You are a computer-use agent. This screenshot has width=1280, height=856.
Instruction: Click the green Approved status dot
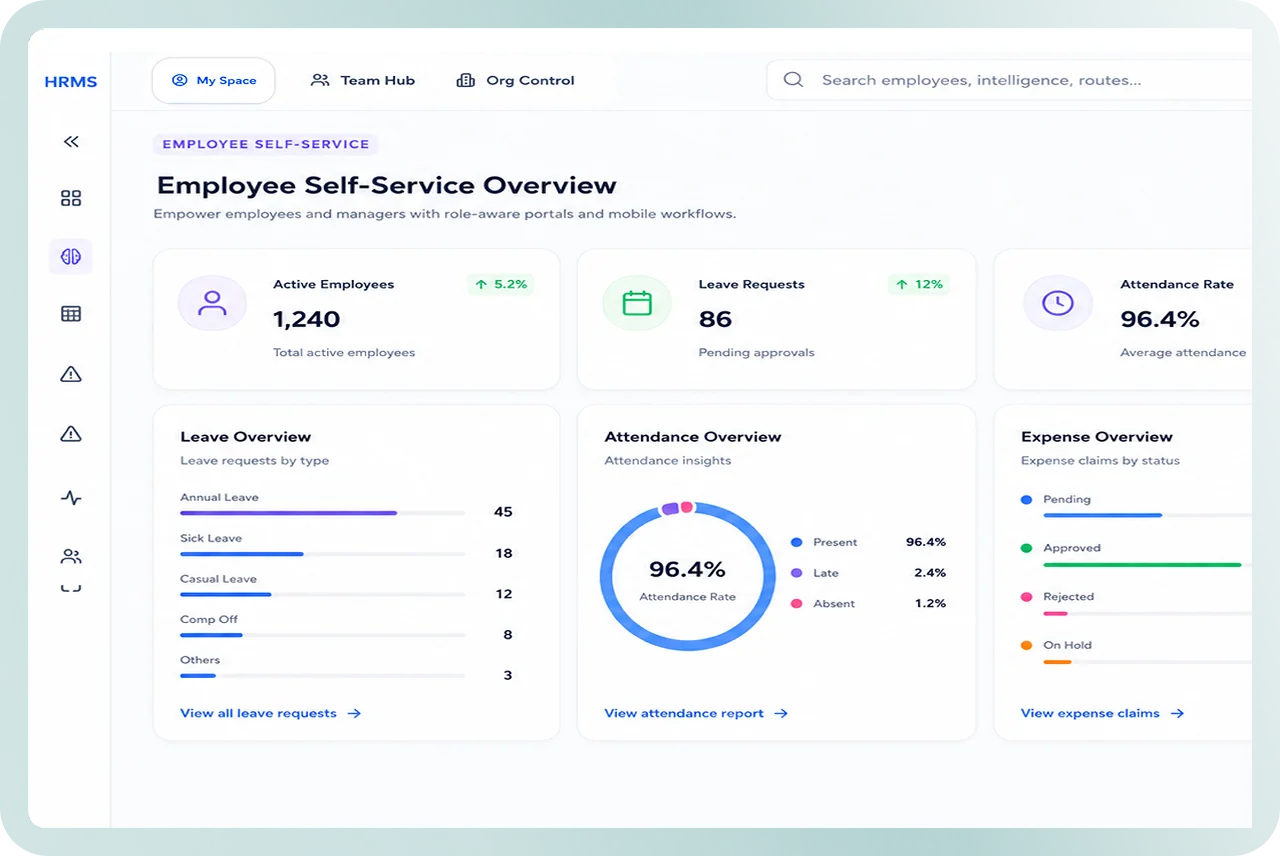[x=1026, y=548]
